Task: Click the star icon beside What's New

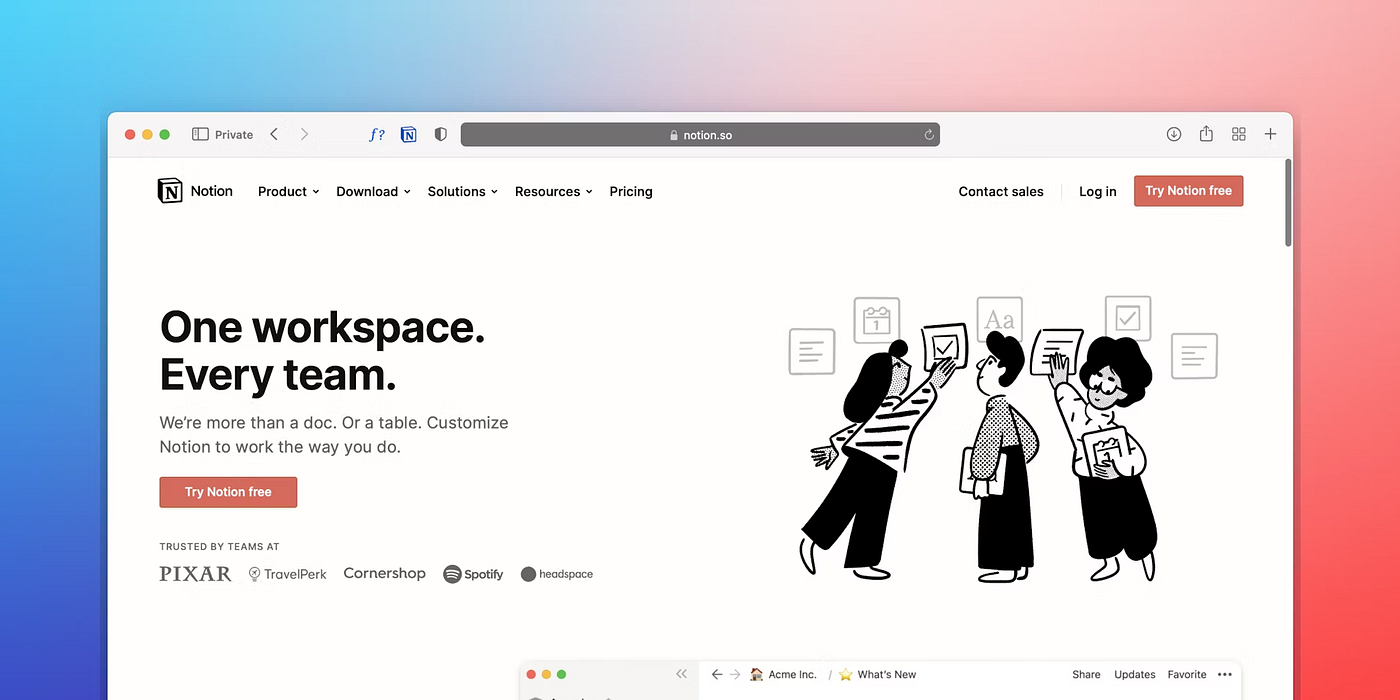Action: 845,675
